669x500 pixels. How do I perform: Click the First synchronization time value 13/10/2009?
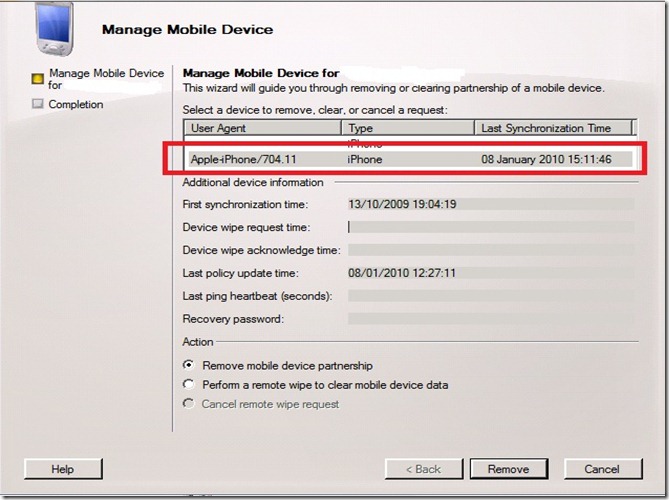tap(402, 204)
